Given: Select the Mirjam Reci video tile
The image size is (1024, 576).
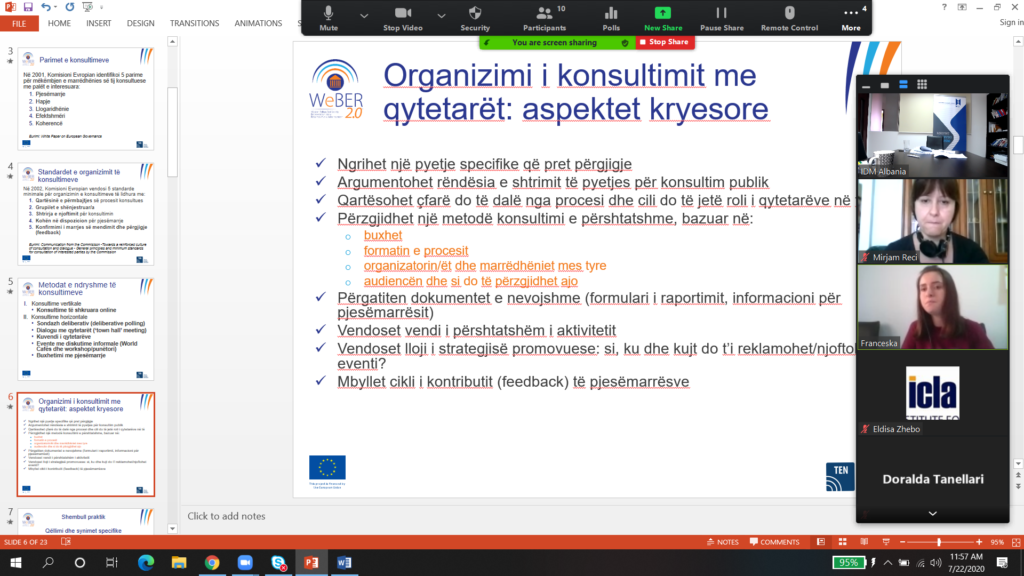Looking at the screenshot, I should [x=933, y=221].
